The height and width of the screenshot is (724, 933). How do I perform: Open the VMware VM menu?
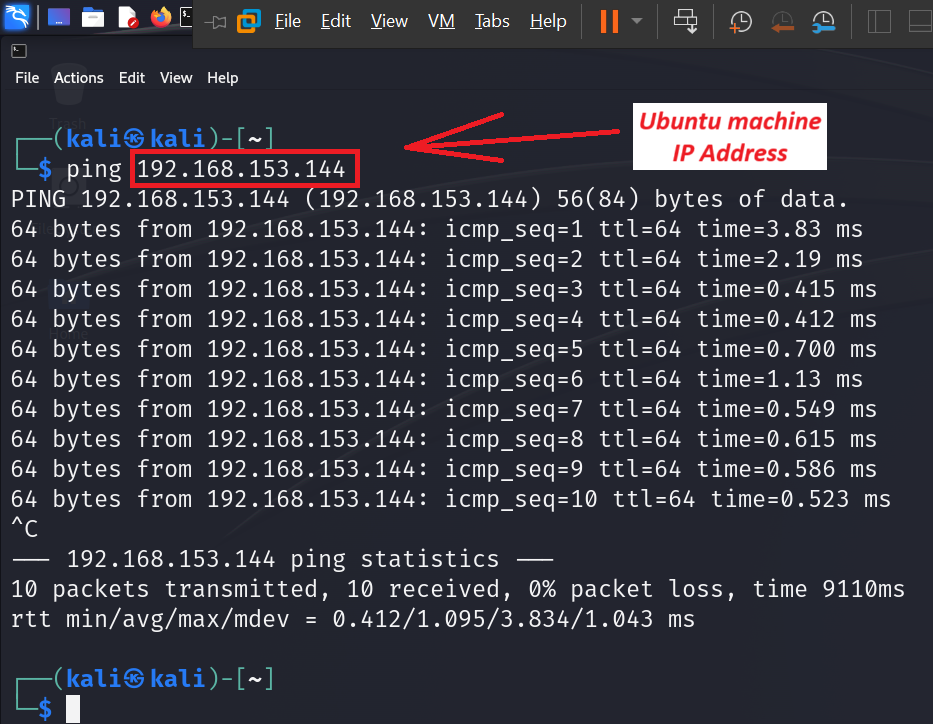[441, 21]
